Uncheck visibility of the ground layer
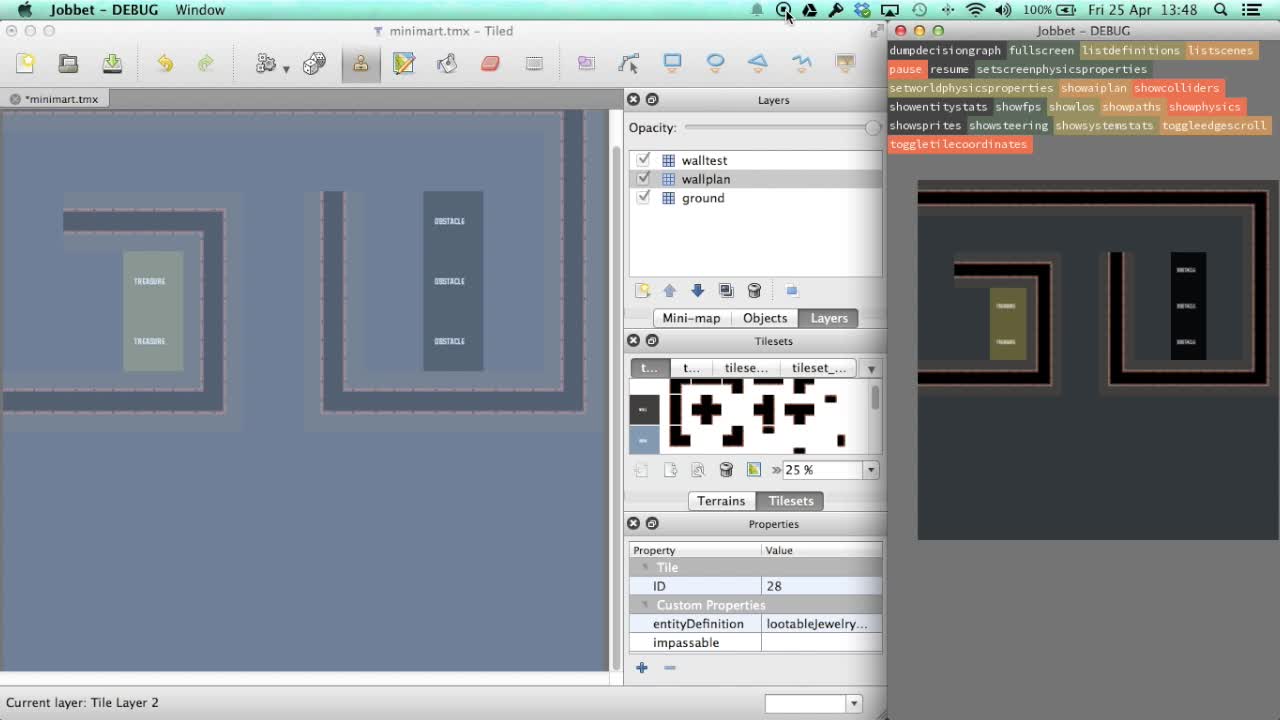This screenshot has height=720, width=1280. point(643,198)
